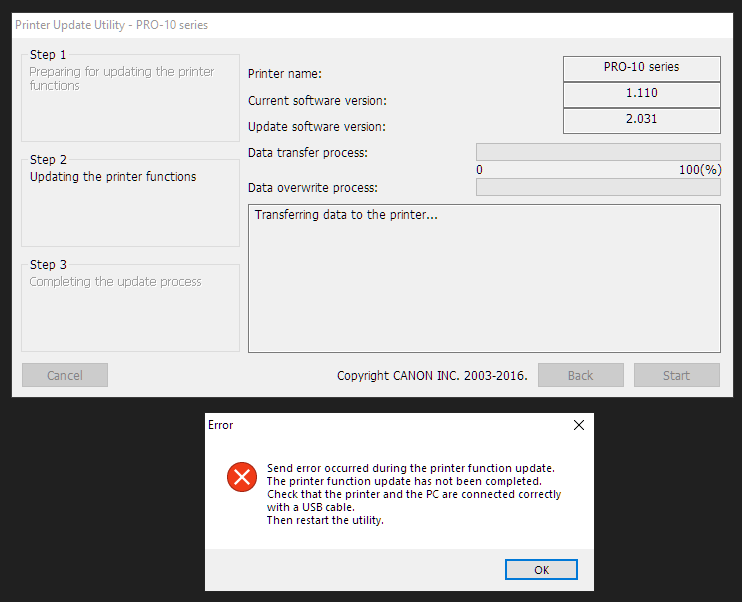Select the Step 2 updating printer functions panel
Image resolution: width=742 pixels, height=602 pixels.
pos(130,203)
